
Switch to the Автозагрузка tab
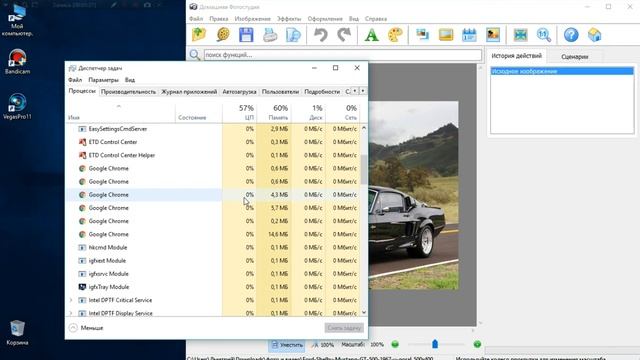(239, 92)
